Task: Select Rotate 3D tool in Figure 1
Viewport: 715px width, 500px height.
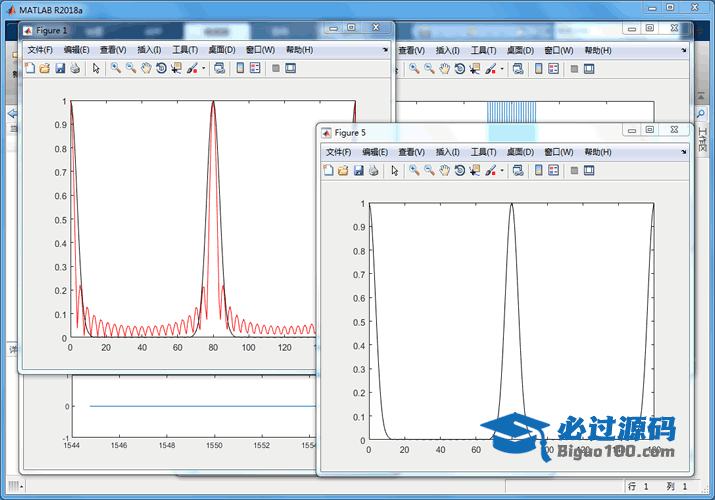Action: pyautogui.click(x=161, y=68)
